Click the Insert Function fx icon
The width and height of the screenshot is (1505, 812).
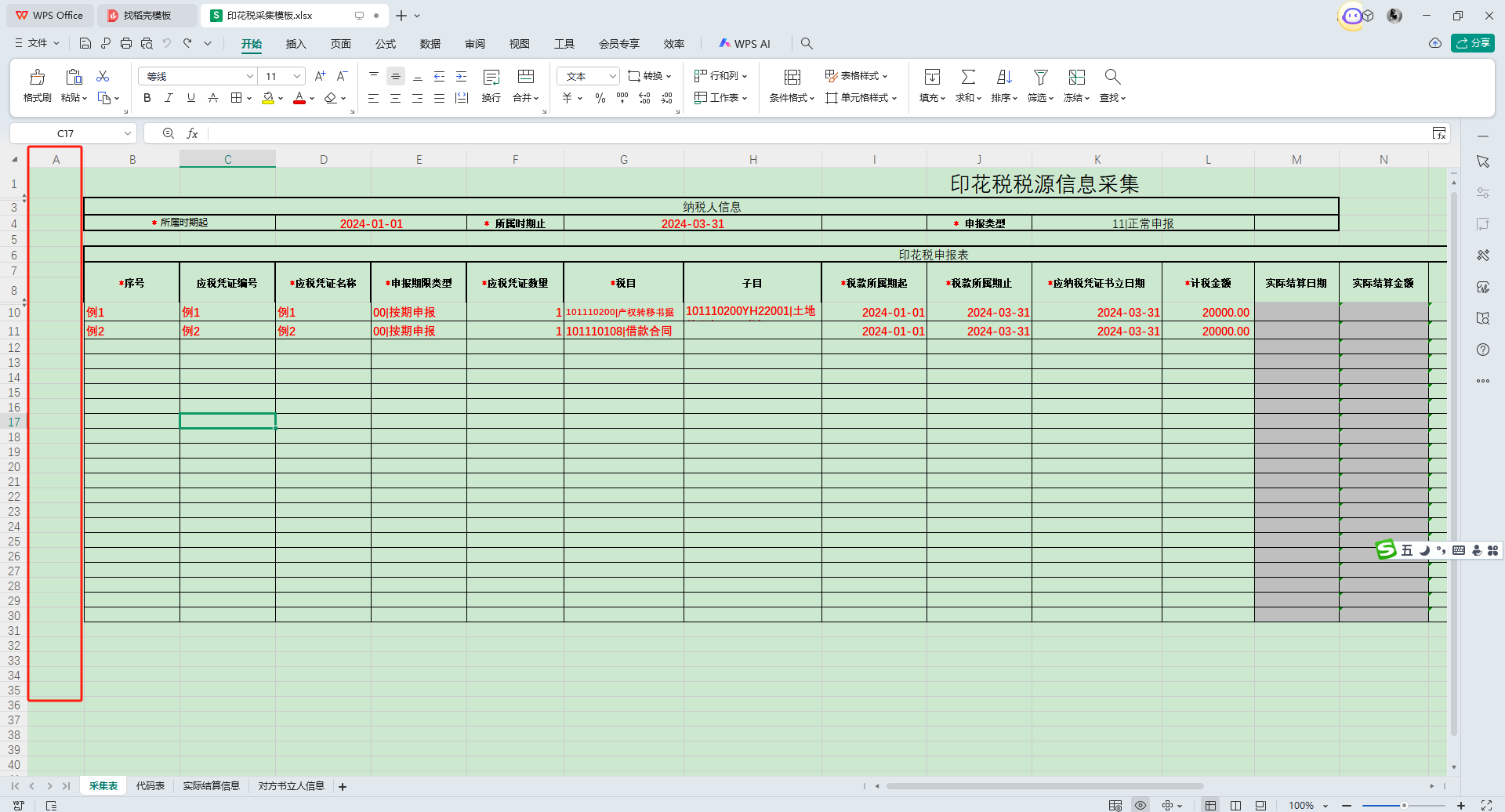(192, 133)
